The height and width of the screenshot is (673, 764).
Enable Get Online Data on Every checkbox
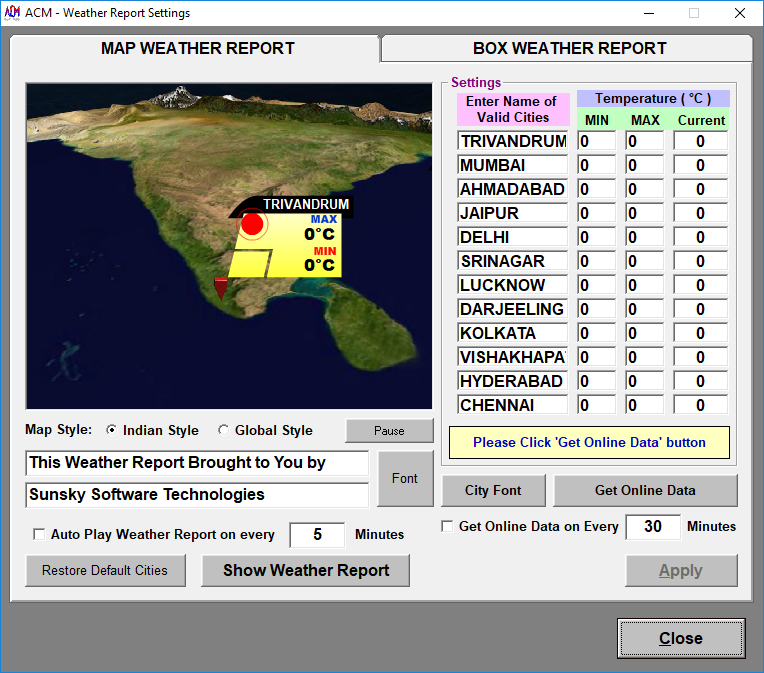pyautogui.click(x=447, y=526)
